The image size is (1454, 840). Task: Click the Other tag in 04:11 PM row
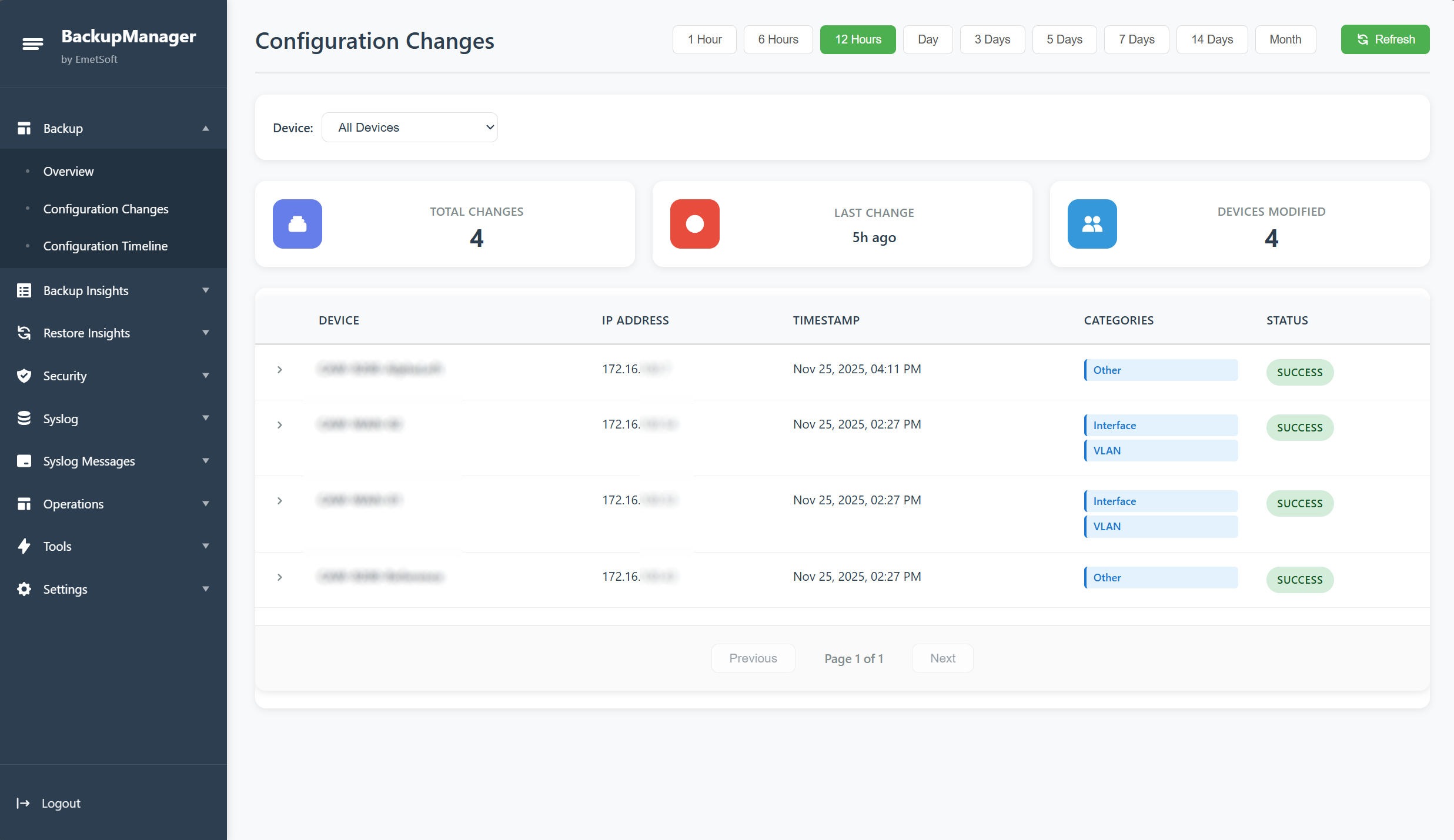pyautogui.click(x=1161, y=370)
